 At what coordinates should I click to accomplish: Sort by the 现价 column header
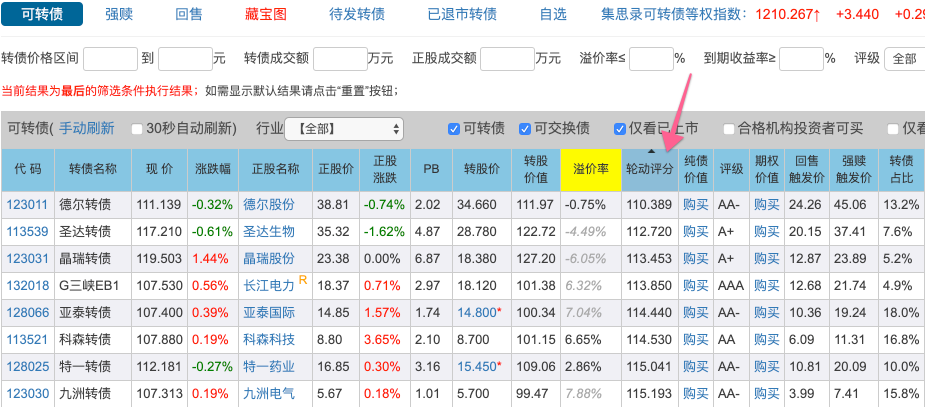[159, 169]
